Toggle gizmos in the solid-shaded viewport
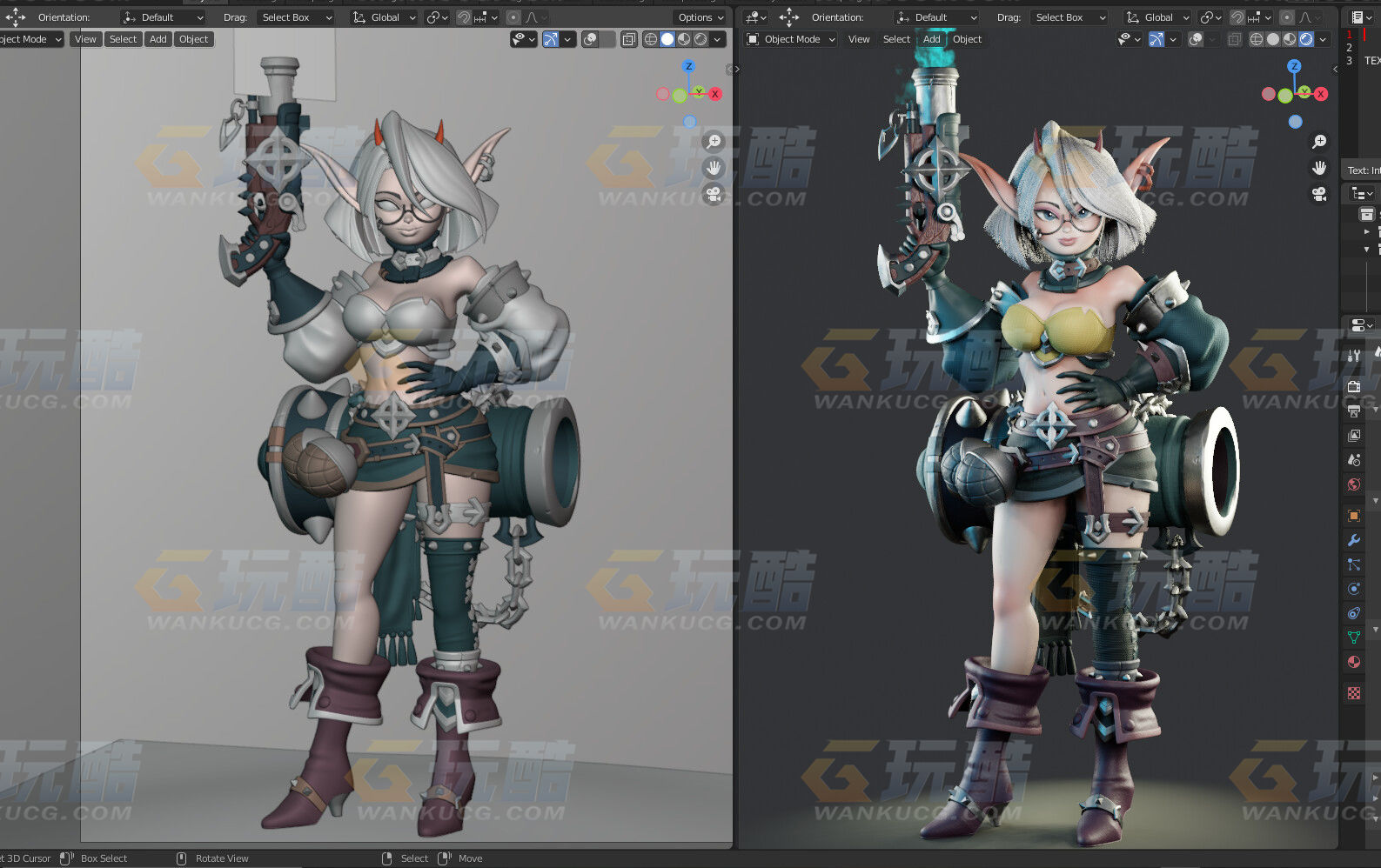 point(551,39)
